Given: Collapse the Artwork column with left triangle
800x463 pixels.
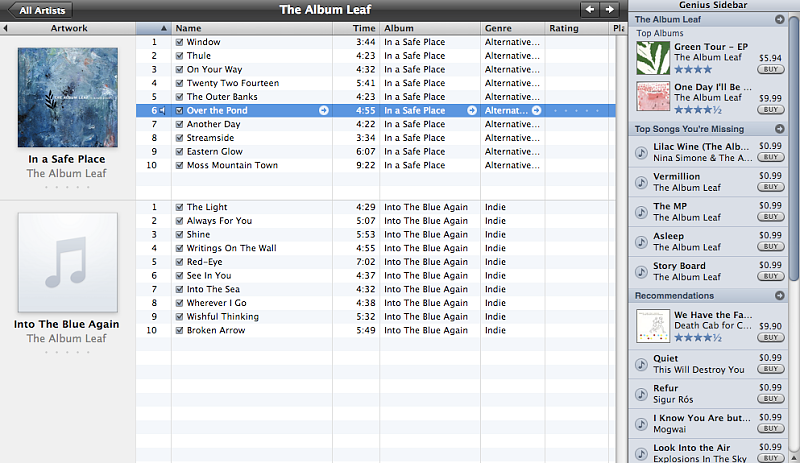Looking at the screenshot, I should click(x=5, y=28).
